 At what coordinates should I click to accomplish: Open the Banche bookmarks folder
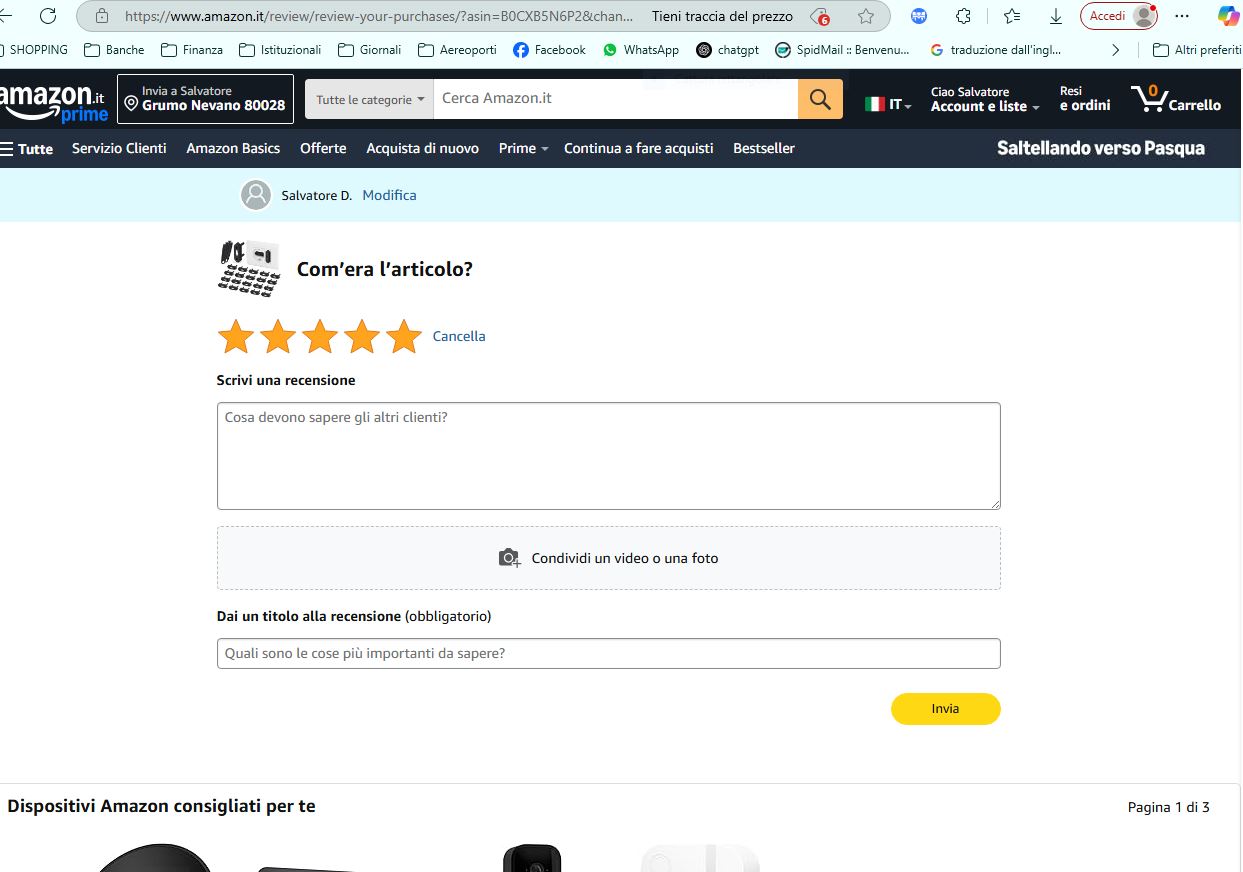pos(114,50)
